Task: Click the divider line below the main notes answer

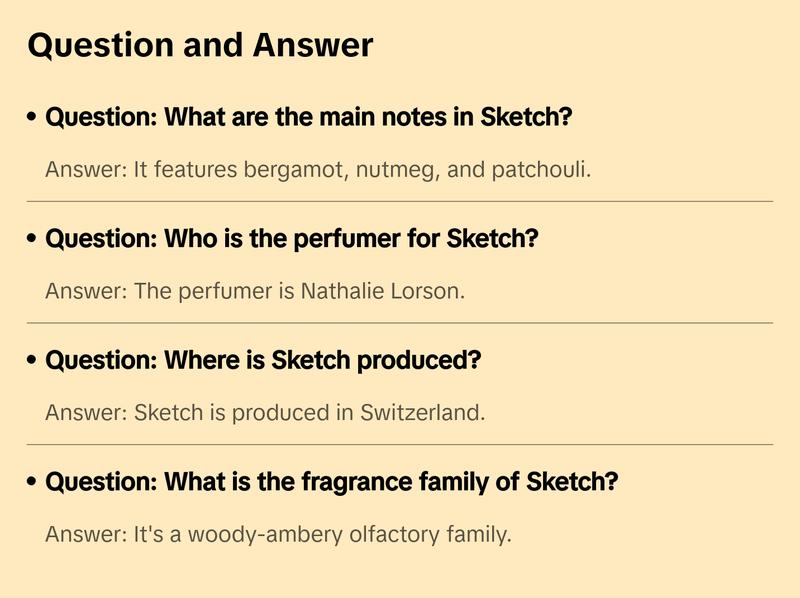Action: [x=400, y=201]
